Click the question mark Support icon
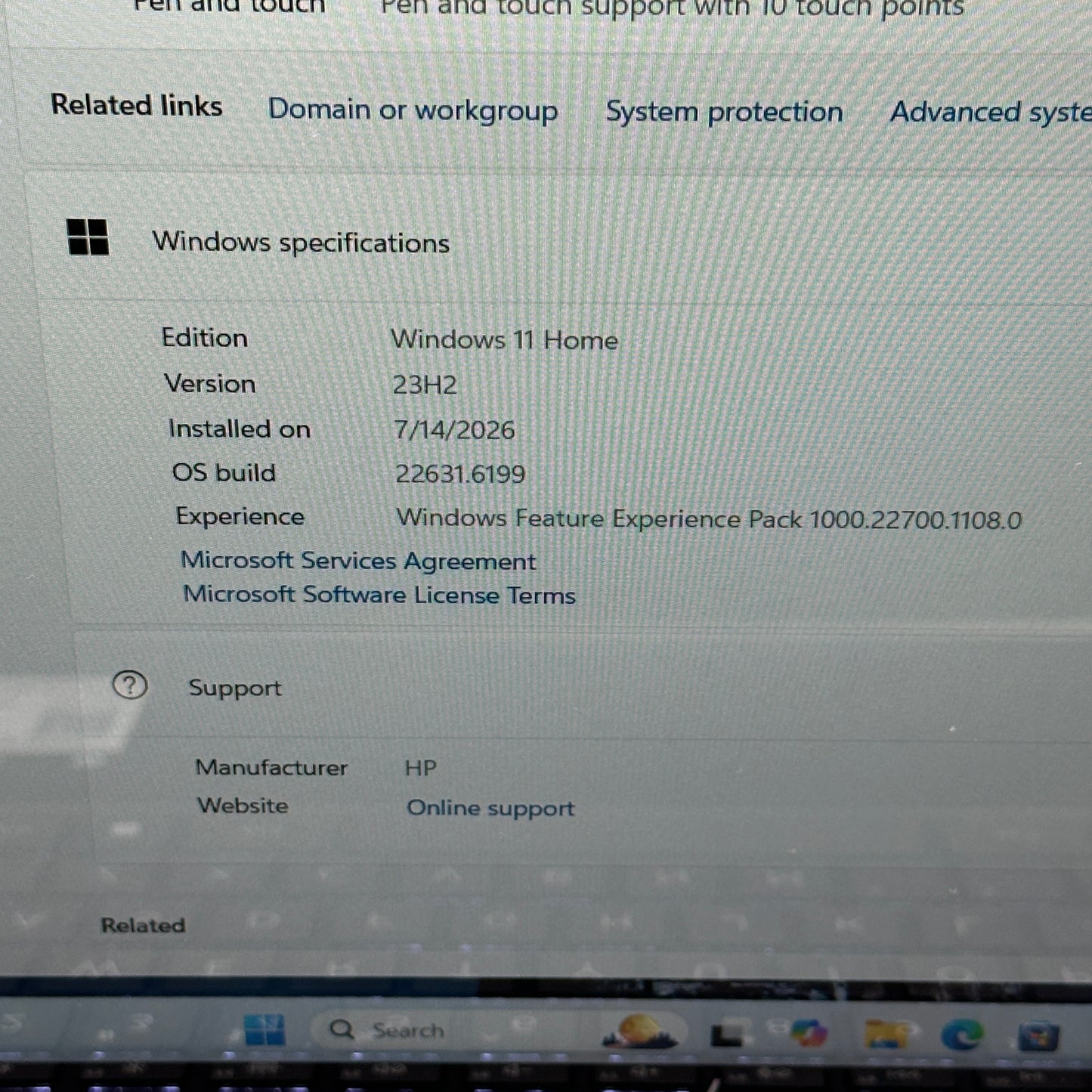 pyautogui.click(x=130, y=685)
